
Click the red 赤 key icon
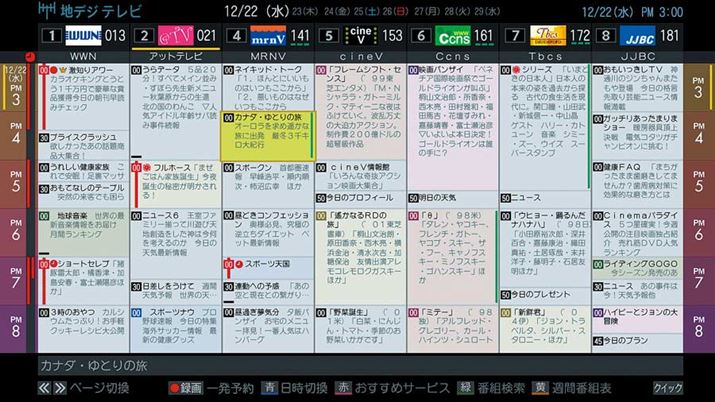tap(343, 388)
